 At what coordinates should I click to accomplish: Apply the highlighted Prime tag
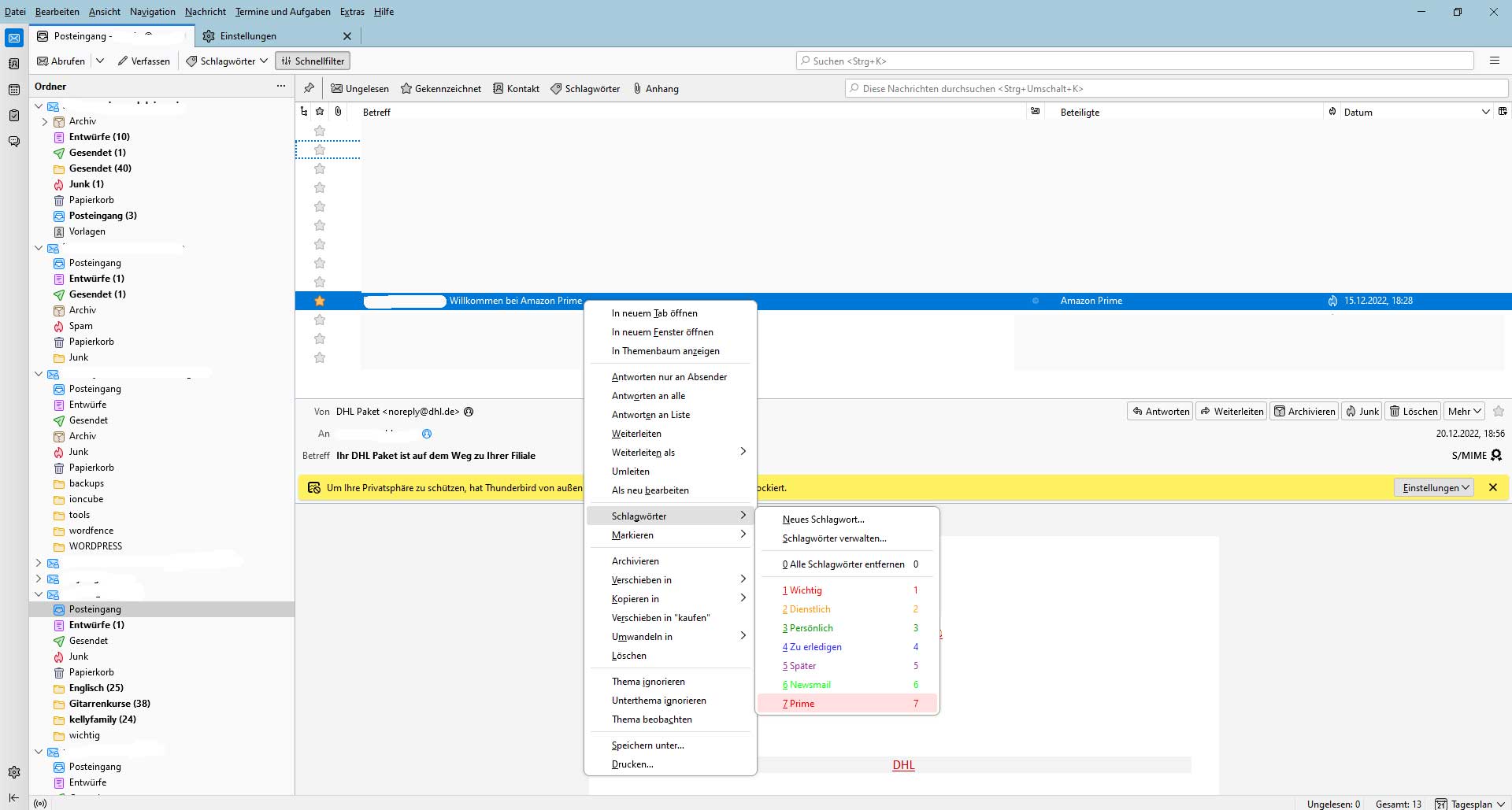pos(847,703)
